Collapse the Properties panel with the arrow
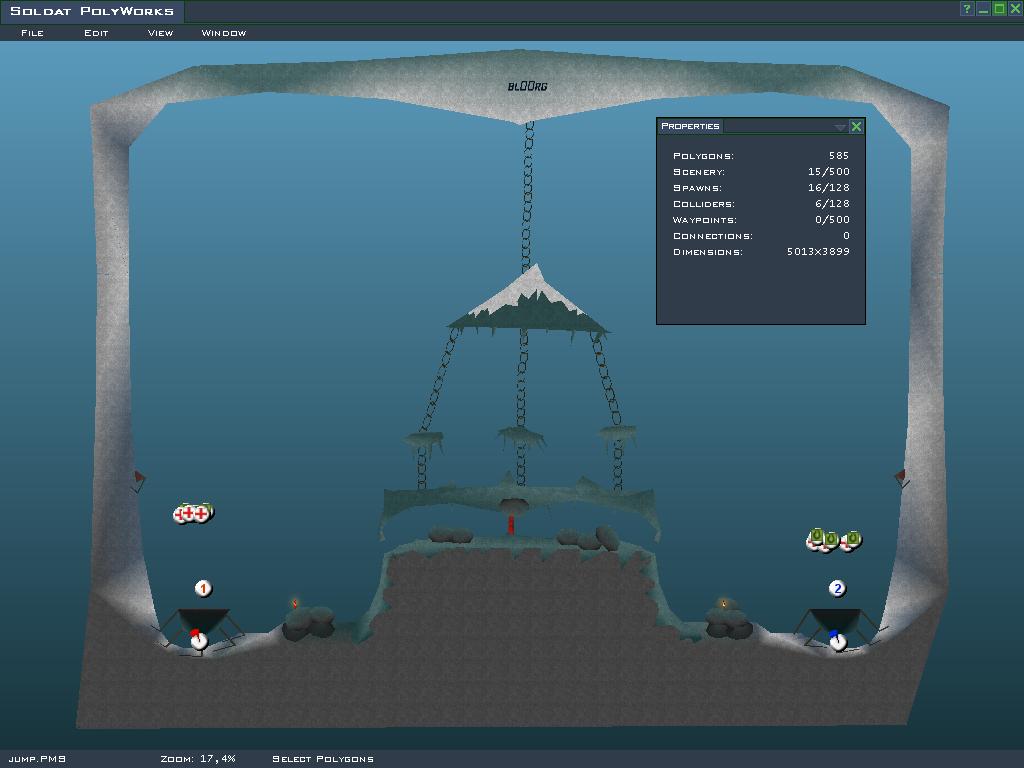This screenshot has height=768, width=1024. tap(840, 127)
